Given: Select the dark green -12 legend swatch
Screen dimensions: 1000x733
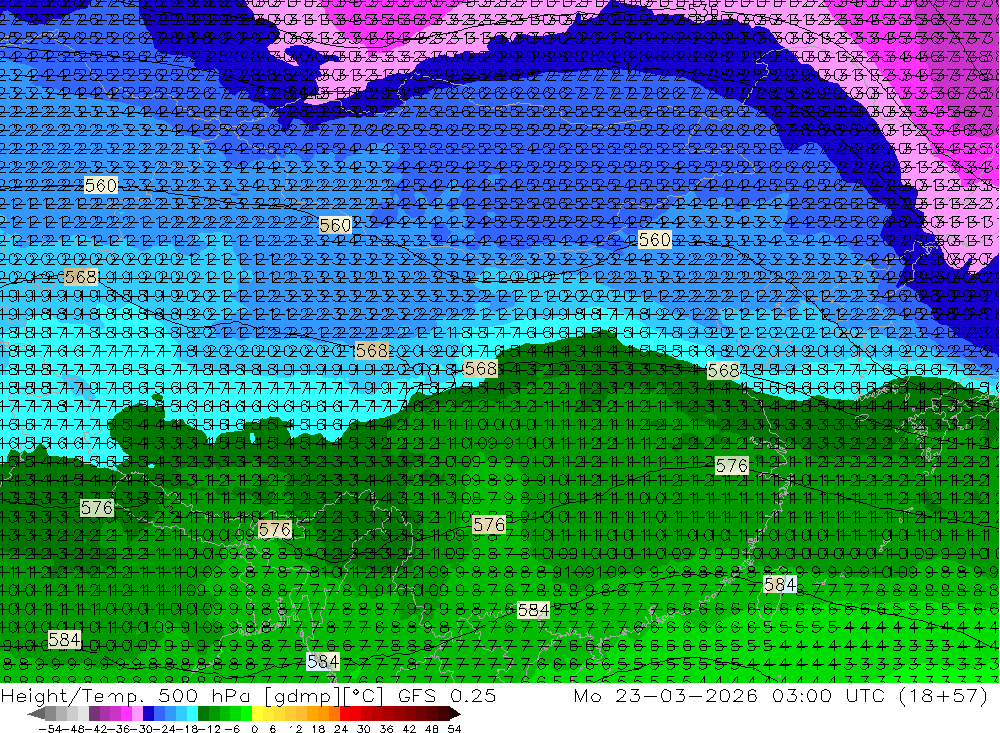Looking at the screenshot, I should click(x=203, y=714).
